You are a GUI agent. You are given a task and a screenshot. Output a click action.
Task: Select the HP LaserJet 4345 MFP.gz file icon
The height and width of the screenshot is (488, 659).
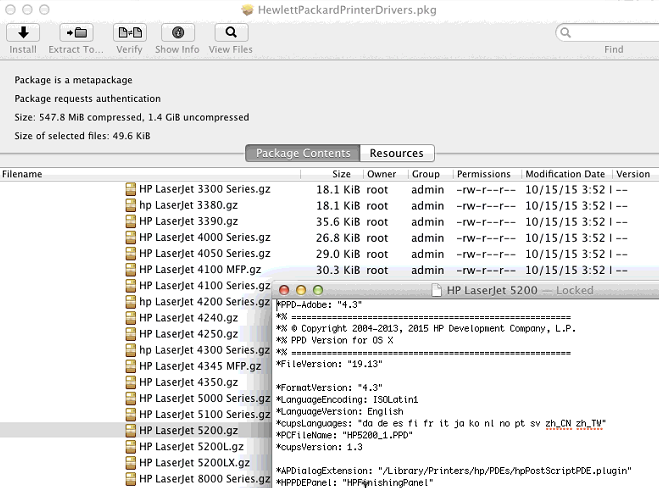coord(131,366)
